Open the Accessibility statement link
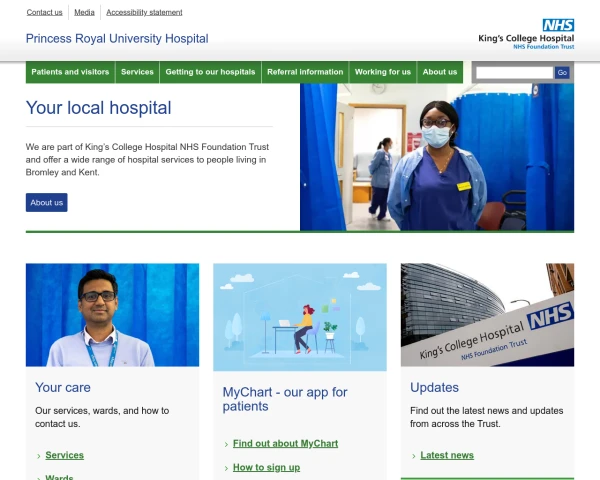Image resolution: width=600 pixels, height=480 pixels. click(144, 12)
